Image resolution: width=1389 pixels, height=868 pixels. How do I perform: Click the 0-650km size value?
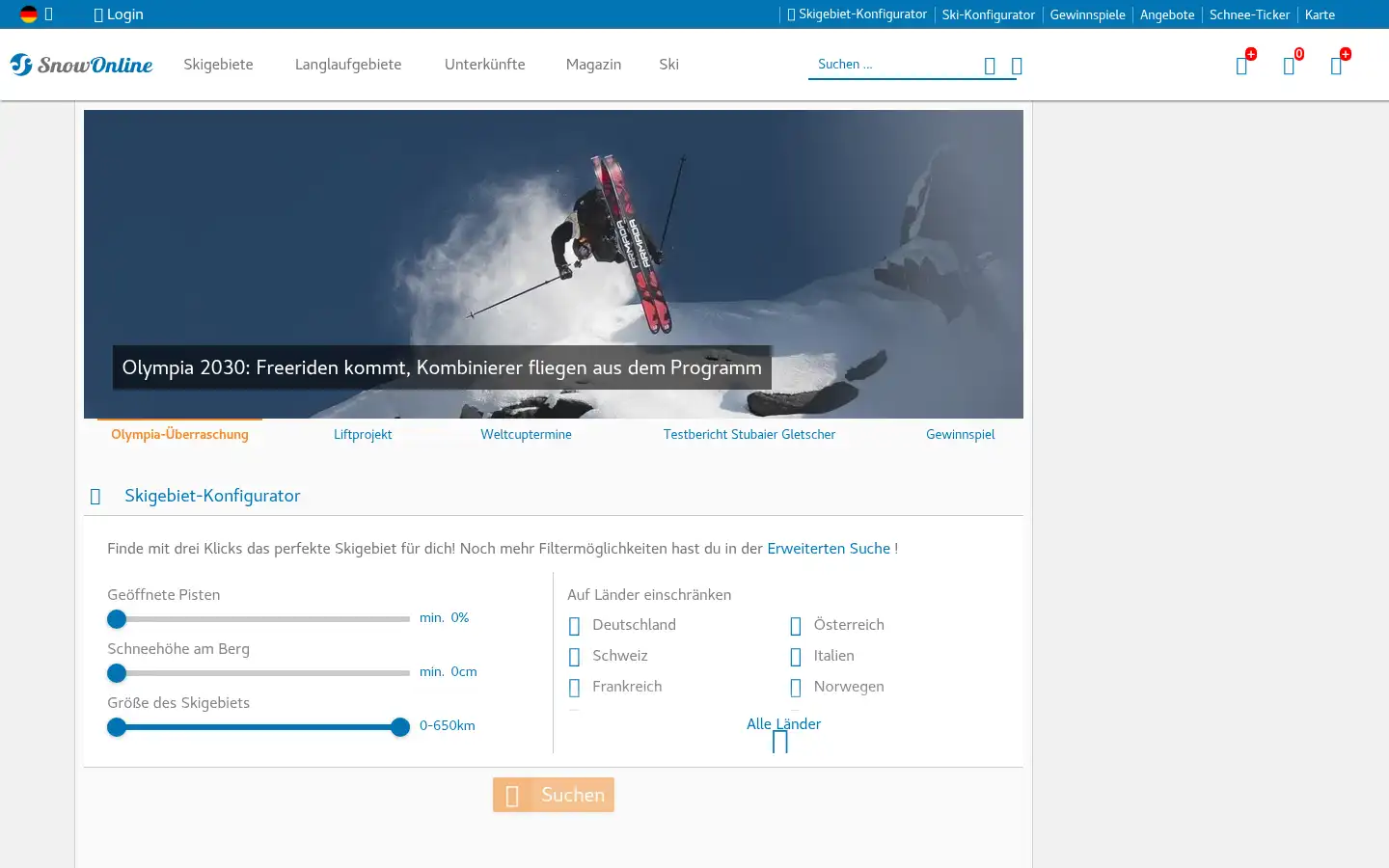coord(448,726)
